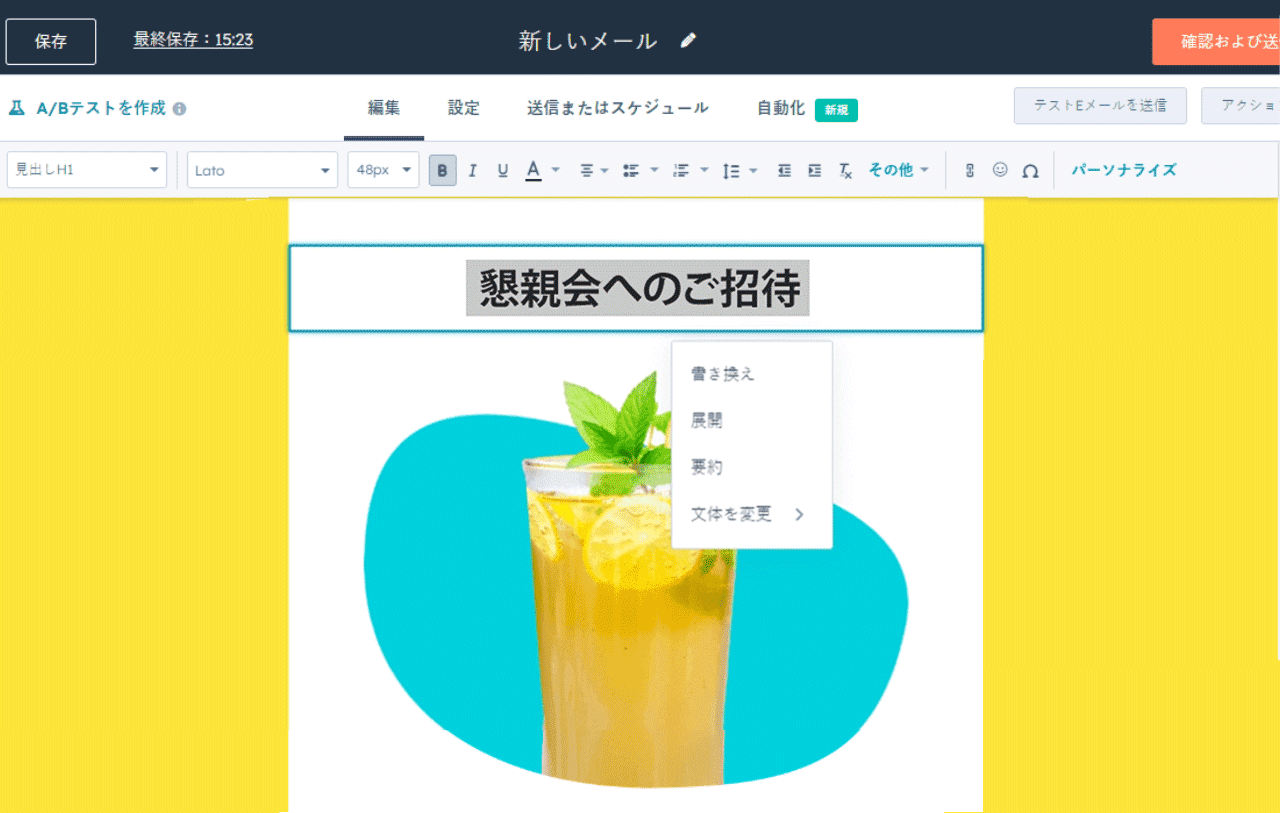Click the 新規 badge
The width and height of the screenshot is (1280, 813).
836,110
